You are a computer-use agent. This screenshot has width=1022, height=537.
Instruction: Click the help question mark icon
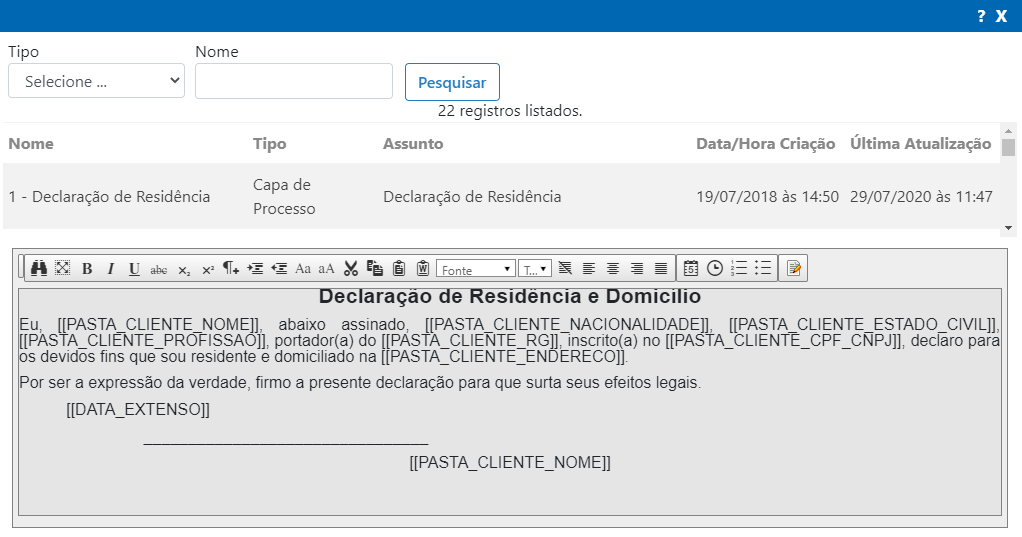(x=981, y=16)
